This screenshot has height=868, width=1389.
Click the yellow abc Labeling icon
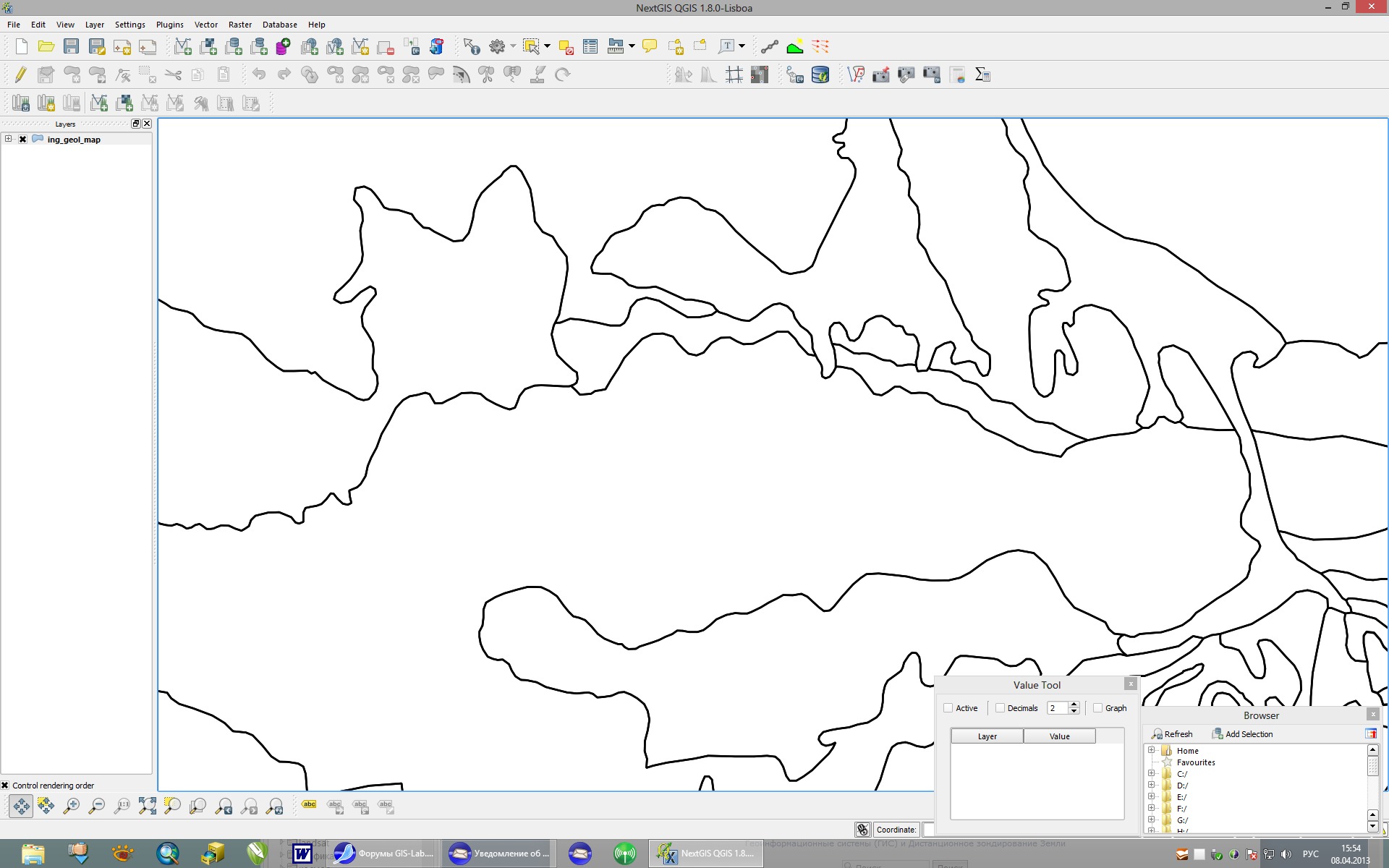point(309,805)
